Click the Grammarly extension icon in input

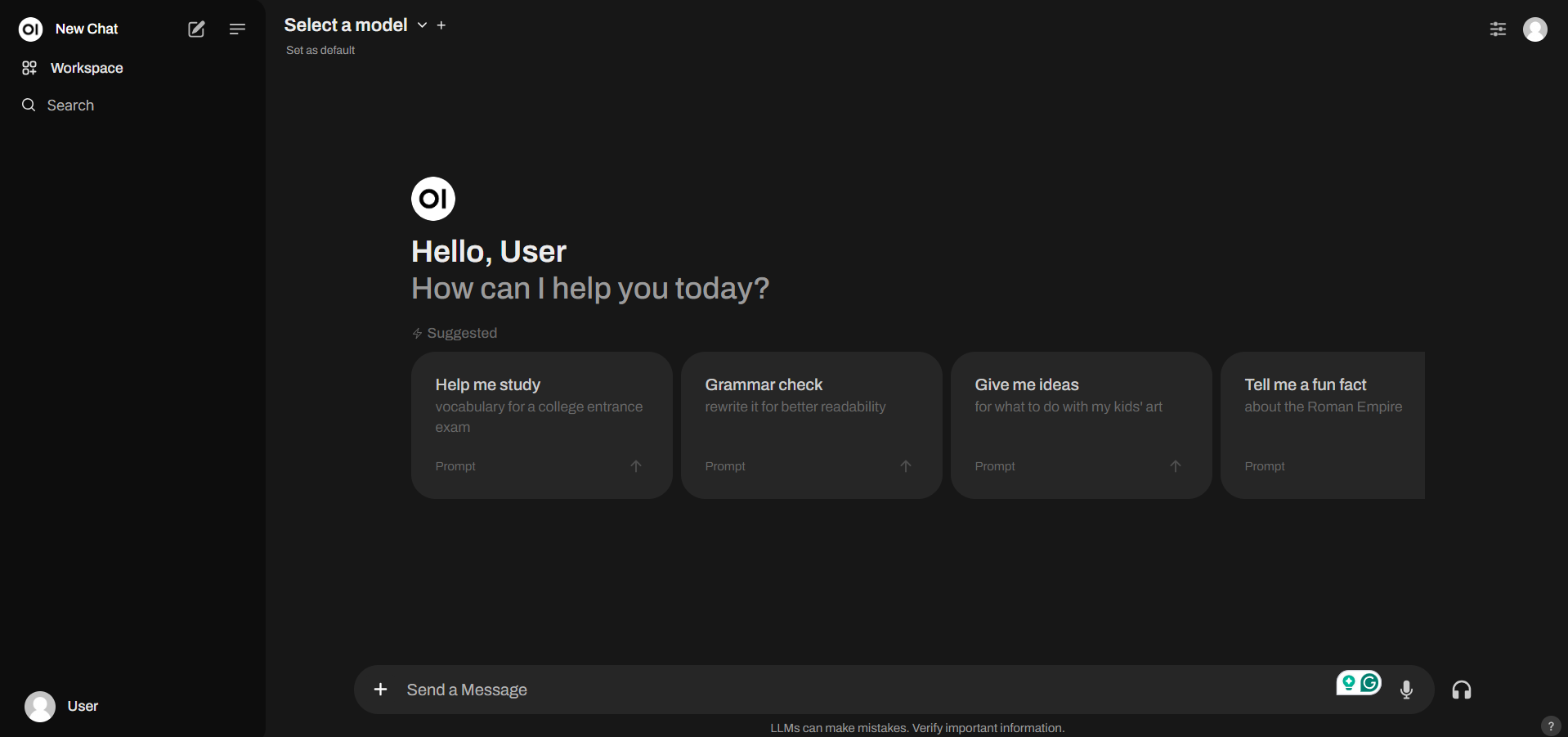click(1371, 682)
